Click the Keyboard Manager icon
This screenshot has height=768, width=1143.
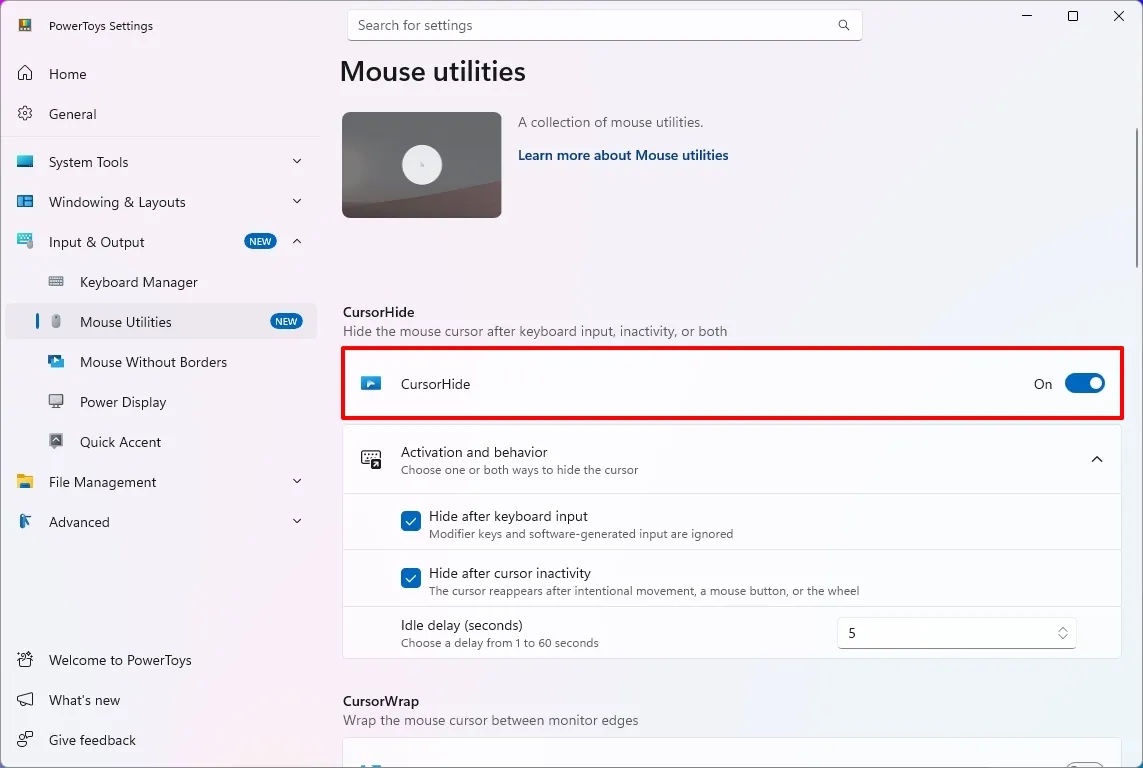[56, 282]
